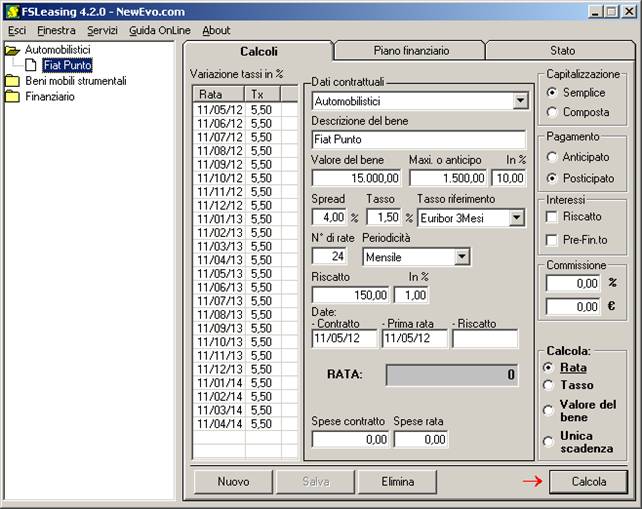Click the Spese contratto field
The width and height of the screenshot is (642, 509).
(350, 439)
